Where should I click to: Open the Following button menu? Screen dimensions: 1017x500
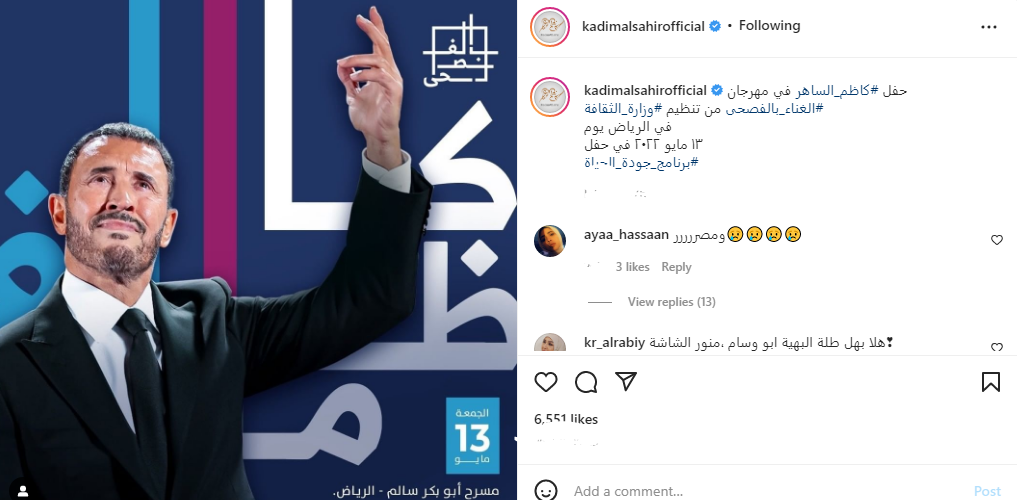(x=769, y=26)
